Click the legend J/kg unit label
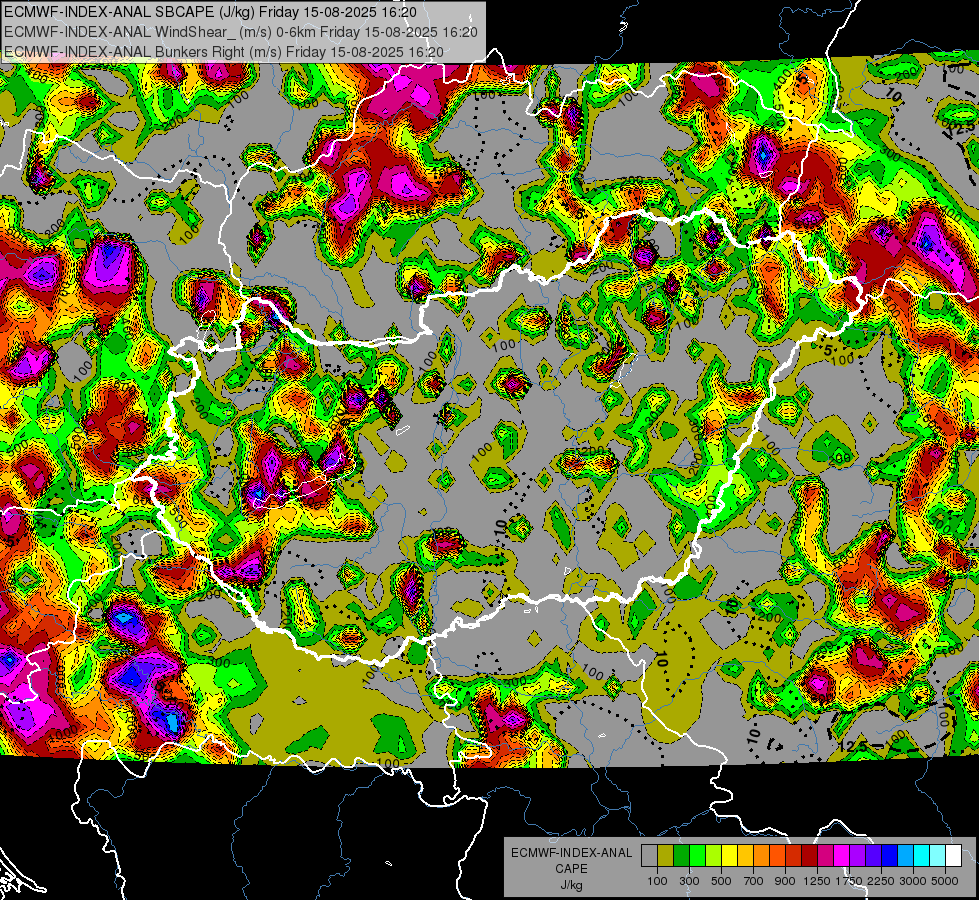 coord(571,885)
